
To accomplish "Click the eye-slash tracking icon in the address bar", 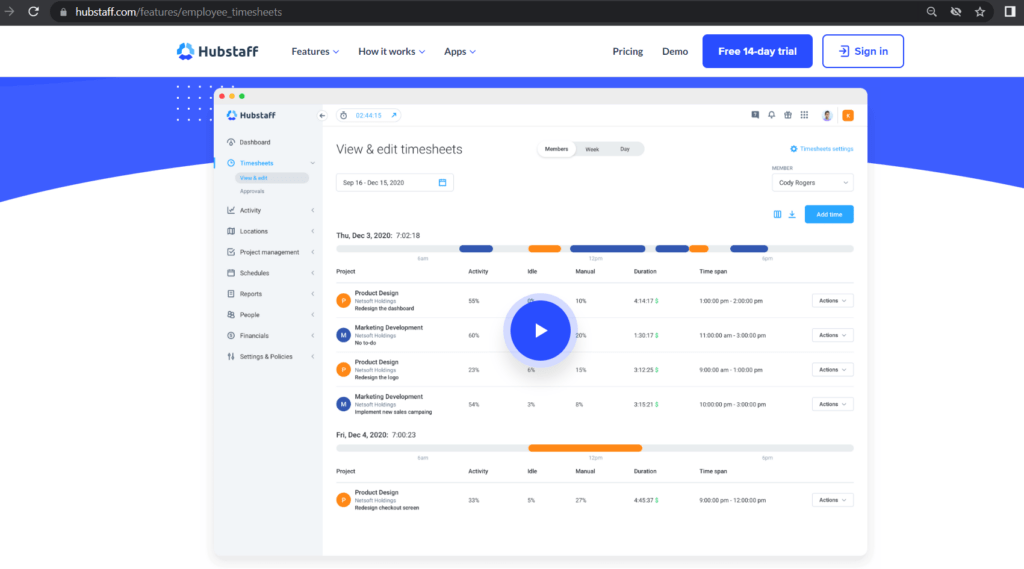I will click(955, 12).
